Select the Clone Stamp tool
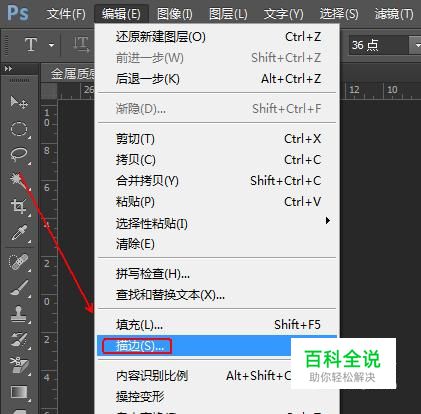This screenshot has width=421, height=414. (19, 314)
